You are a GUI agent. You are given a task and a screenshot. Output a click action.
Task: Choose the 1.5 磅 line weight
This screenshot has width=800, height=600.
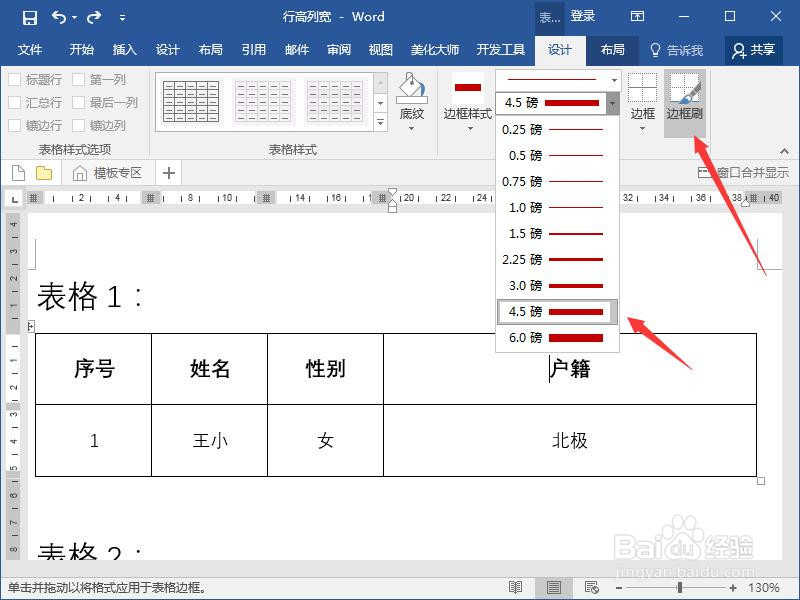[558, 234]
